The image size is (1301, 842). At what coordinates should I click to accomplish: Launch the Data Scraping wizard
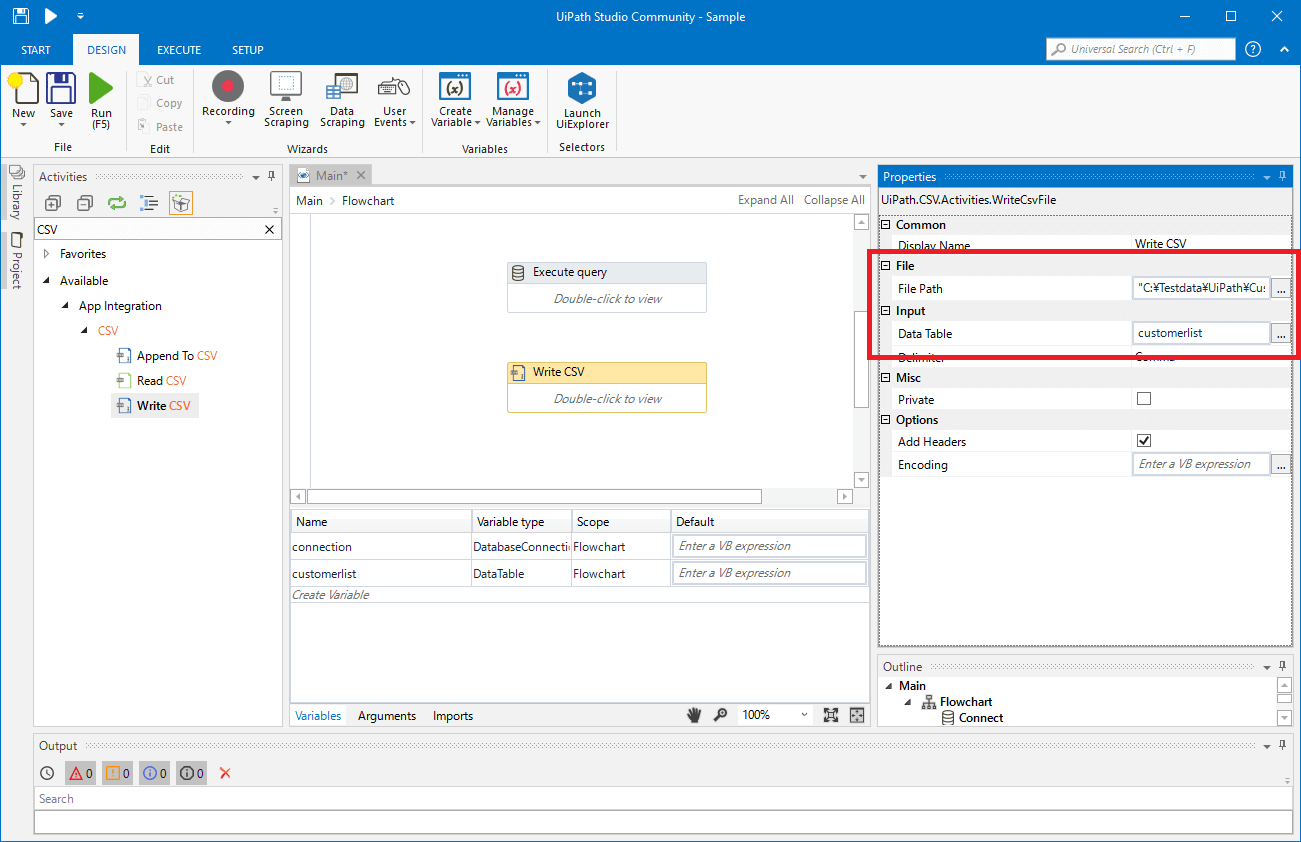pos(342,100)
